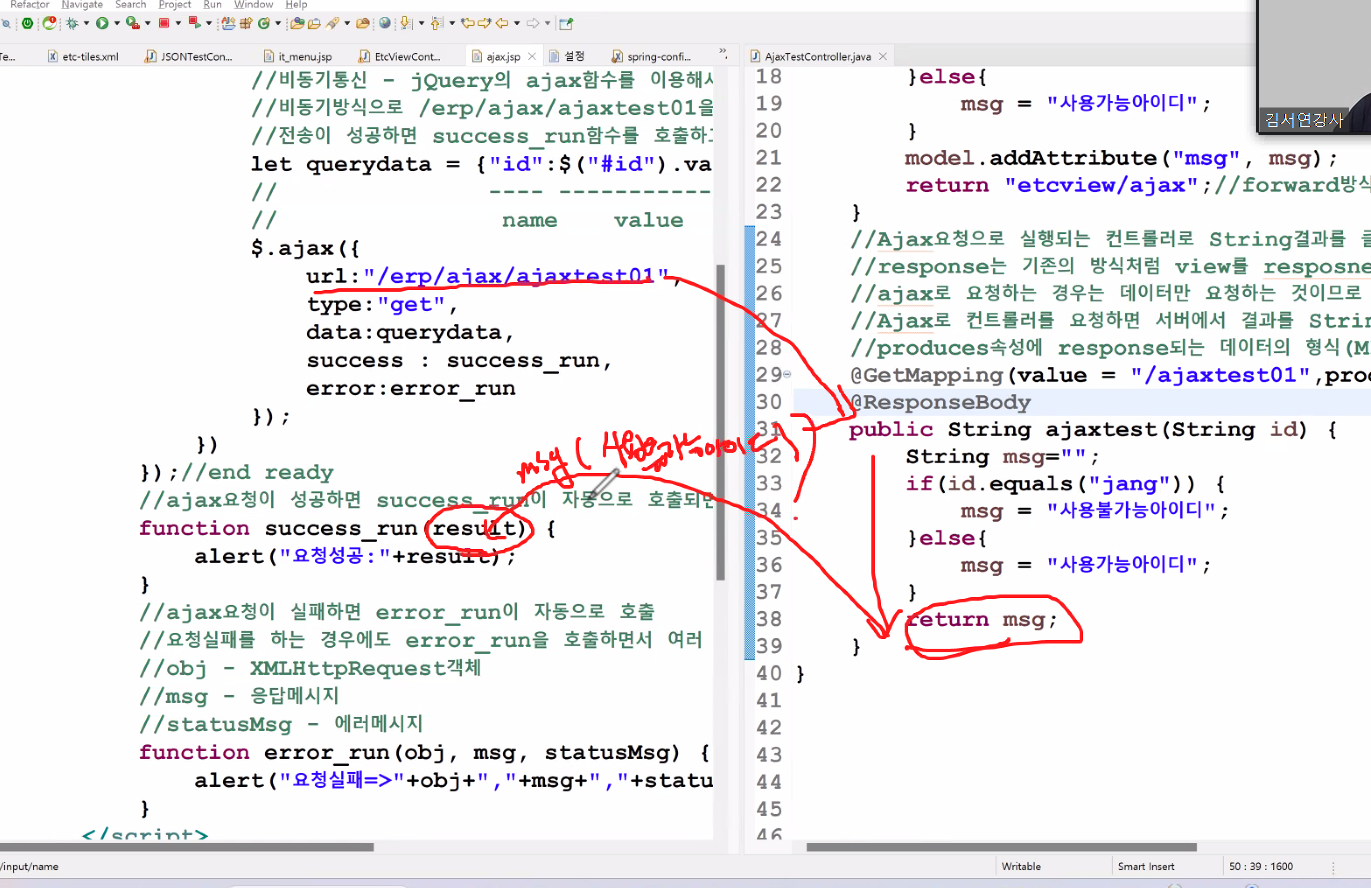Viewport: 1371px width, 888px height.
Task: Click the //end ready comment
Action: (258, 472)
